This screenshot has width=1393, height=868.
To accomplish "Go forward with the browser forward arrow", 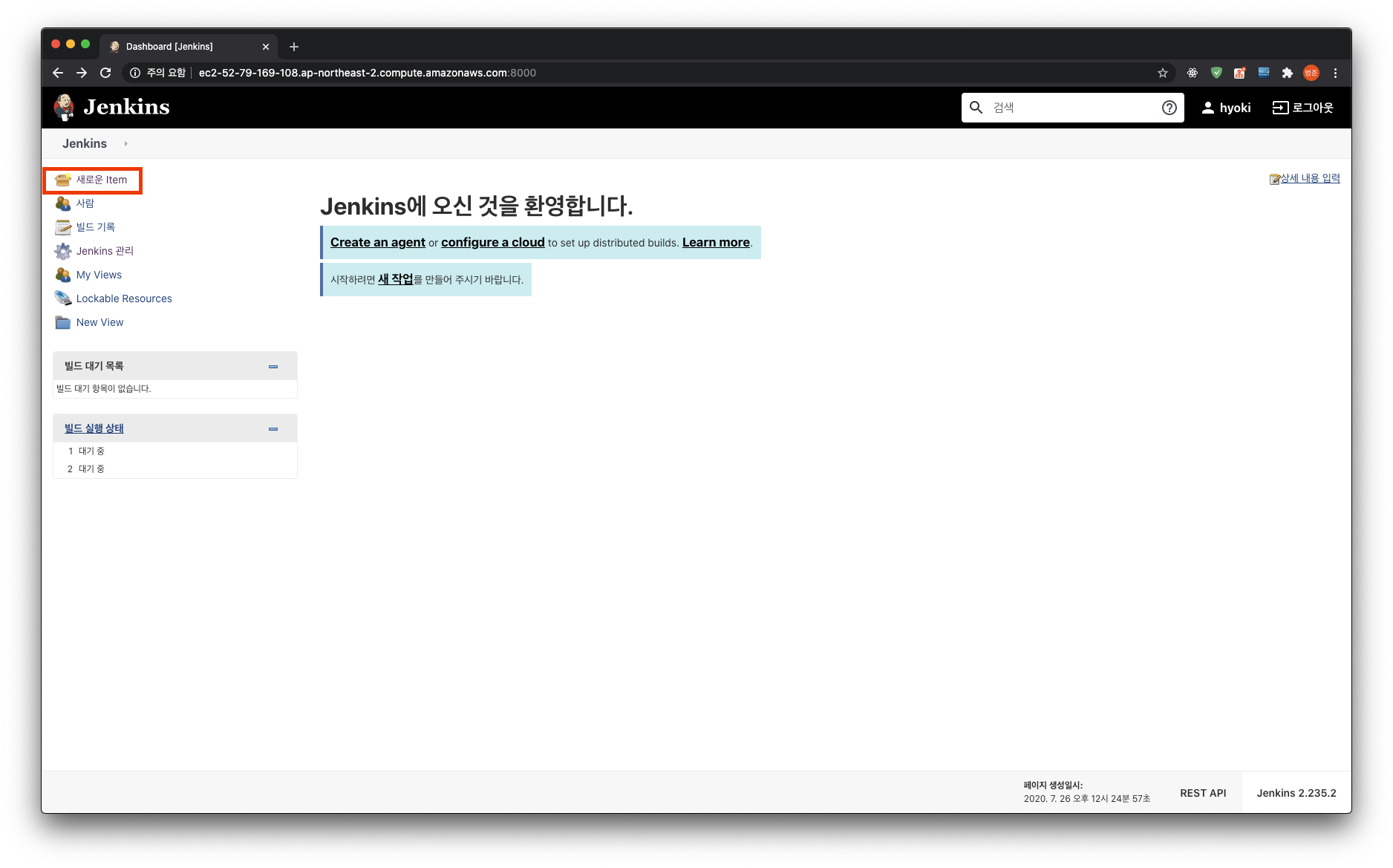I will tap(82, 73).
